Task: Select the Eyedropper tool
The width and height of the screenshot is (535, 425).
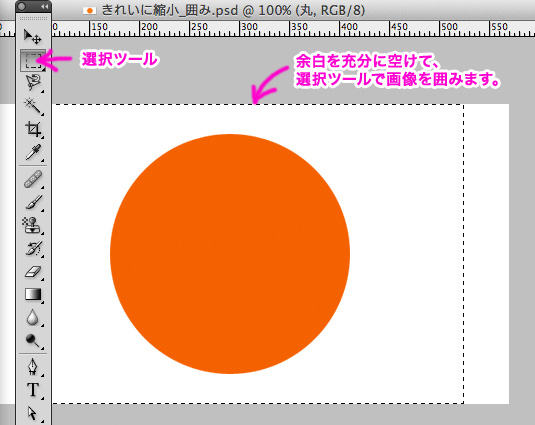Action: (x=33, y=152)
